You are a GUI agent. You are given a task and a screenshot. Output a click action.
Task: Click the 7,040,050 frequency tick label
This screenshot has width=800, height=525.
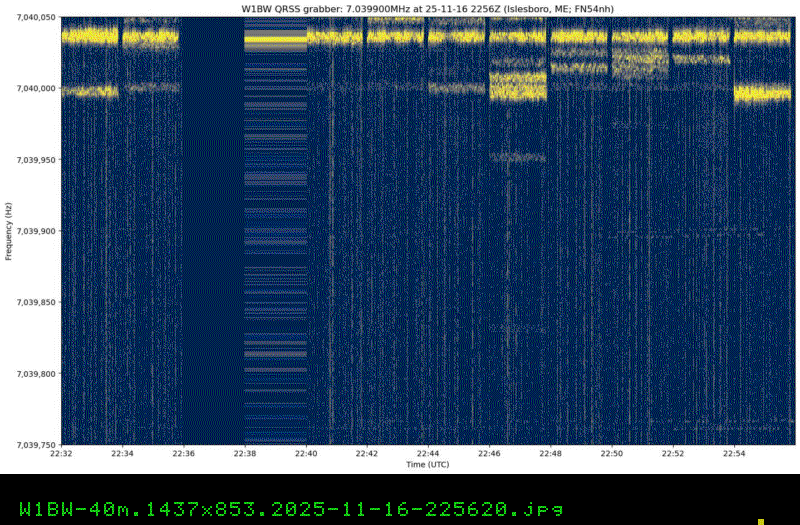(x=36, y=17)
